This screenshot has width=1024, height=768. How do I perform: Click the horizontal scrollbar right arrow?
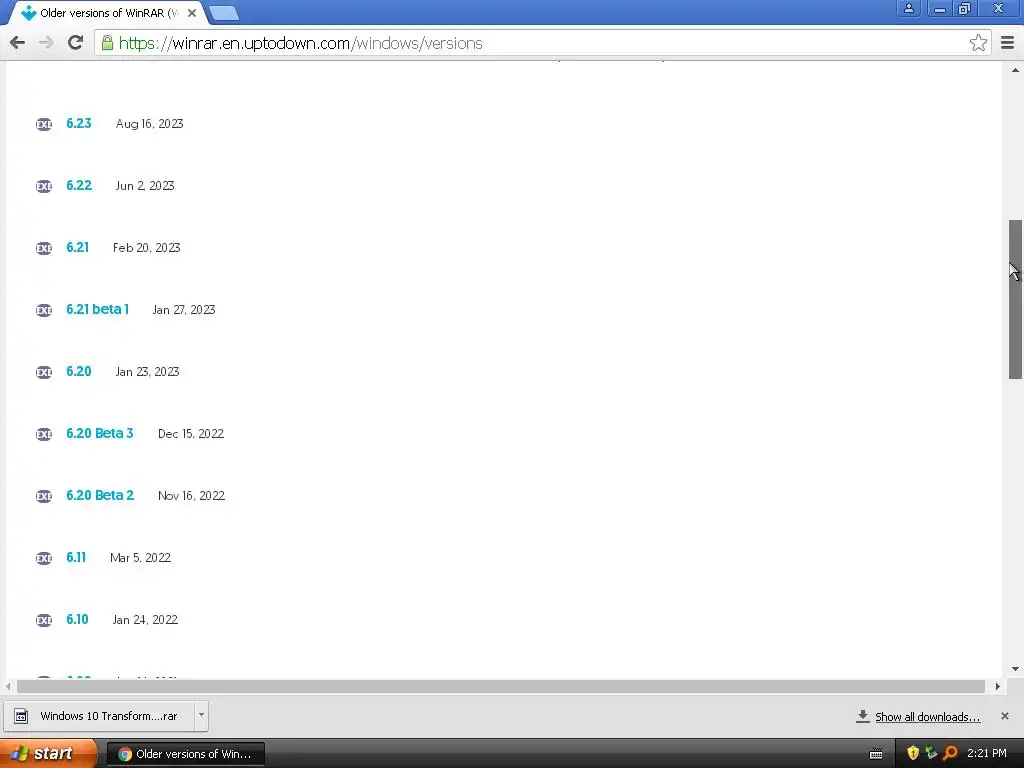(997, 686)
